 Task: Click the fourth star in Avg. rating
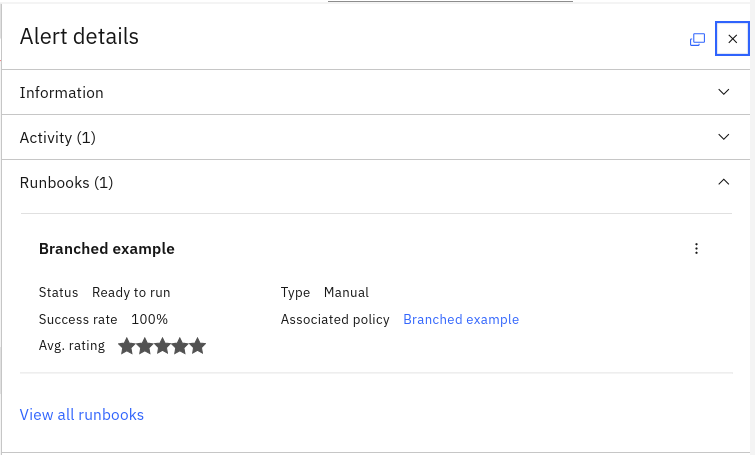(180, 346)
